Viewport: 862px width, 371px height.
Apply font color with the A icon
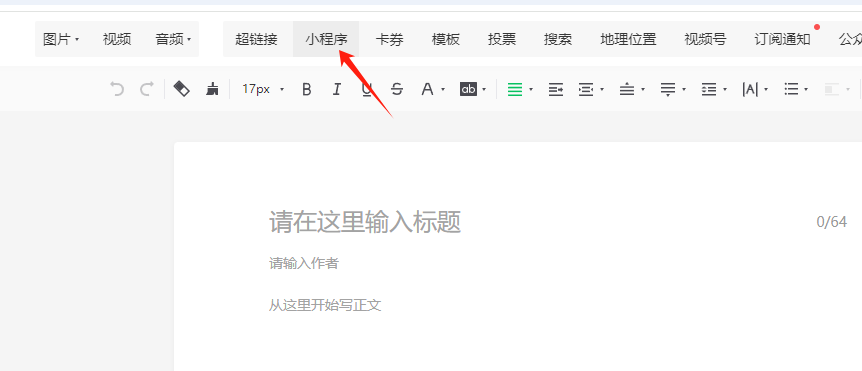[x=427, y=89]
